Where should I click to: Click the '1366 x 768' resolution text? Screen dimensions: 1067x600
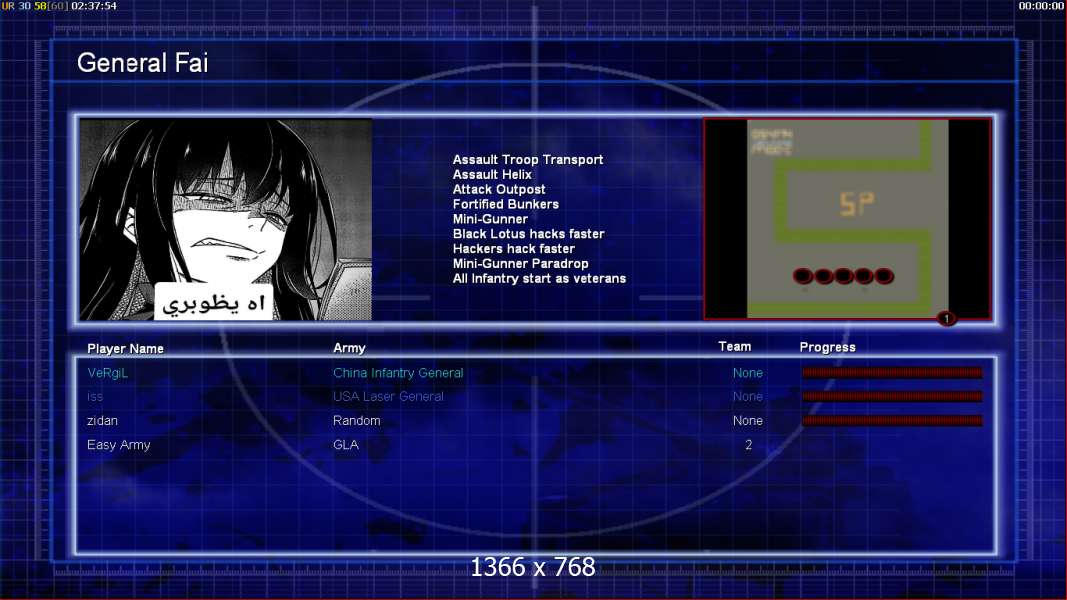point(533,567)
